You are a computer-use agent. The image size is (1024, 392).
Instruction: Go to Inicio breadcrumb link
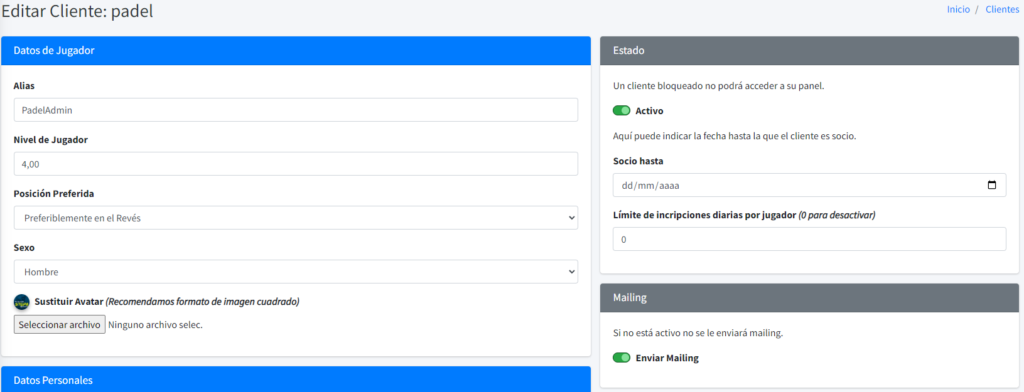coord(958,10)
